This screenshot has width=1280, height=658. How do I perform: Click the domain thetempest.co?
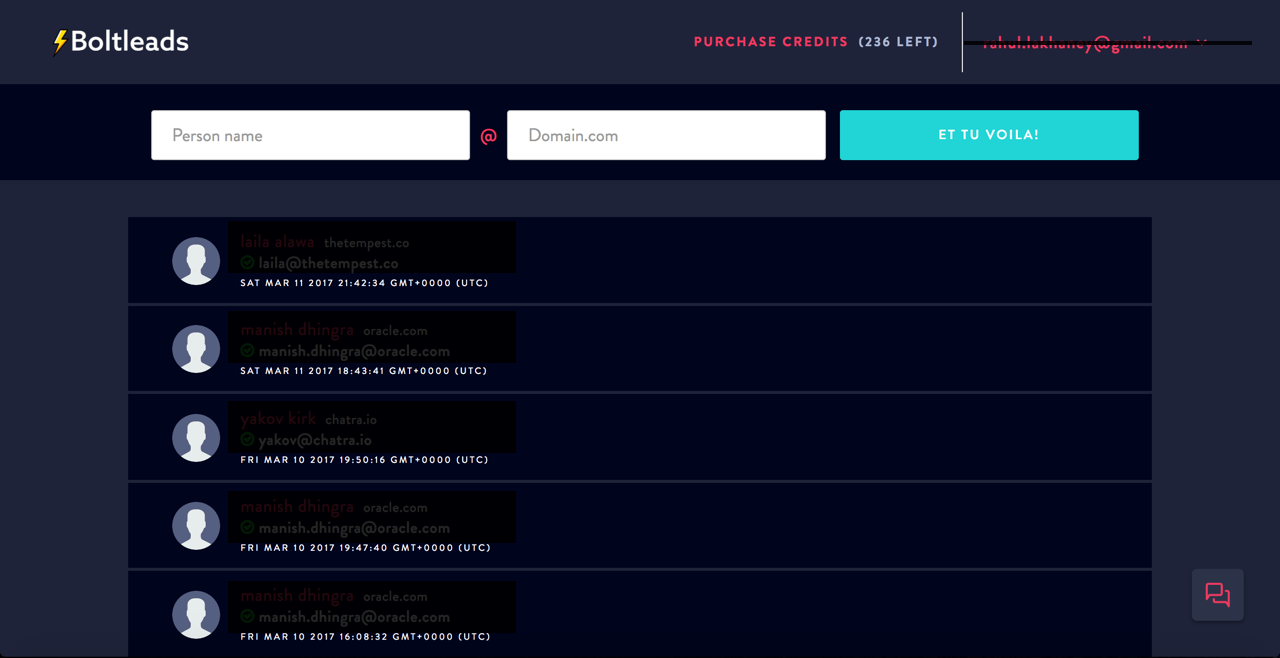click(x=366, y=243)
